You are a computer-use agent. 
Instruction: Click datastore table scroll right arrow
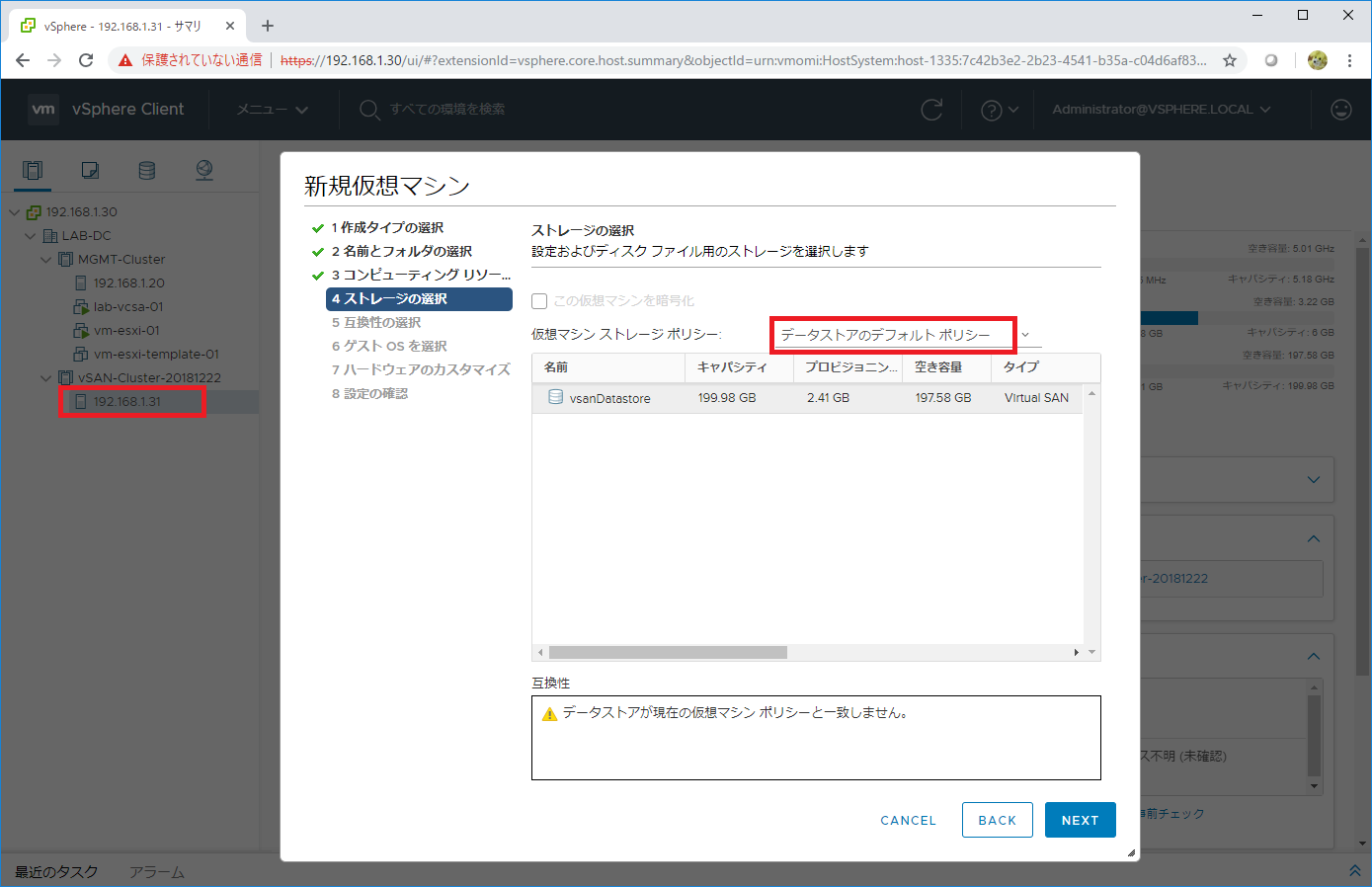(x=1076, y=652)
